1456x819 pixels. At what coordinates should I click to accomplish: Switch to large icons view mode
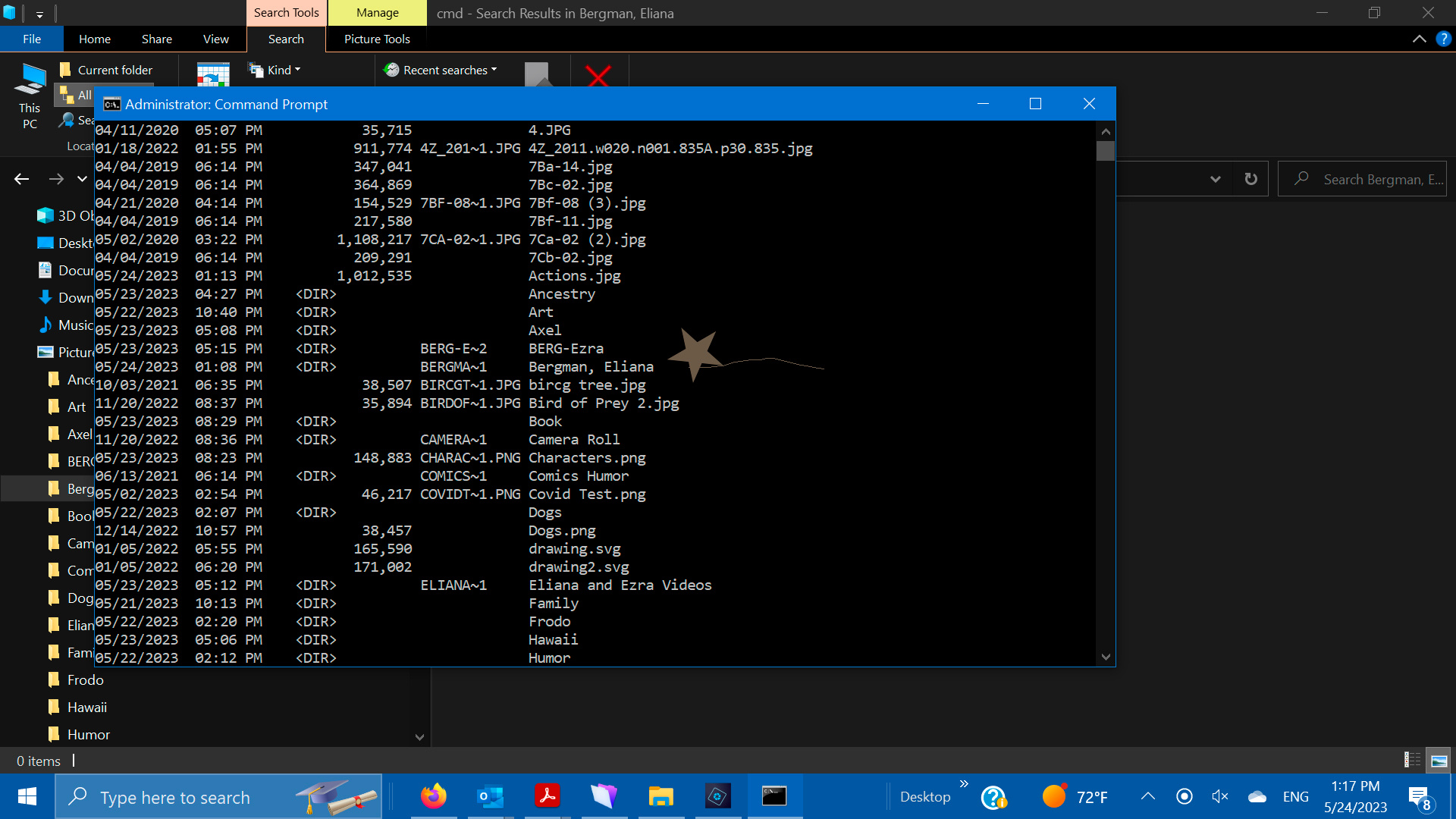[1439, 761]
